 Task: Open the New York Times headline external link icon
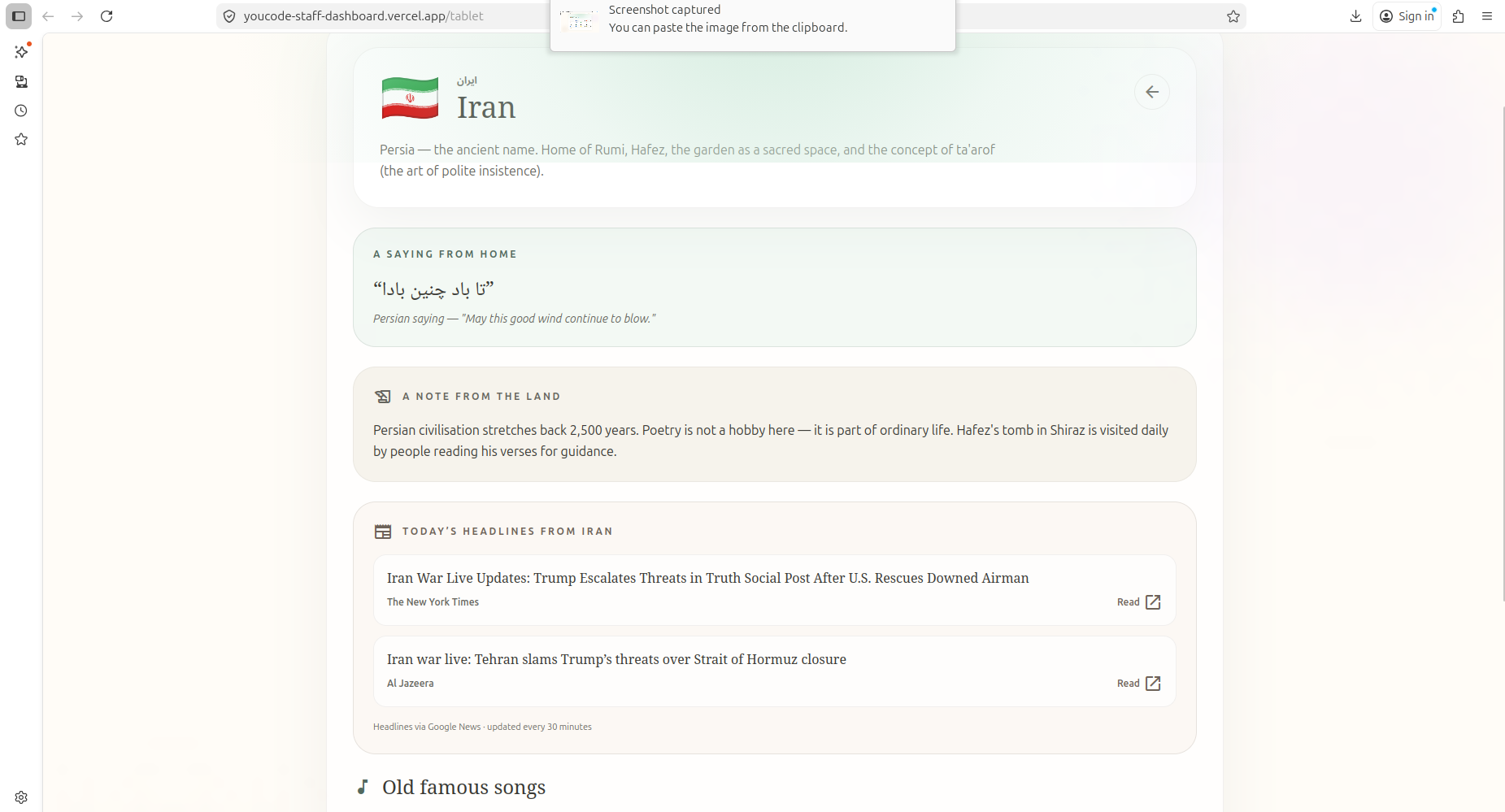pos(1153,602)
